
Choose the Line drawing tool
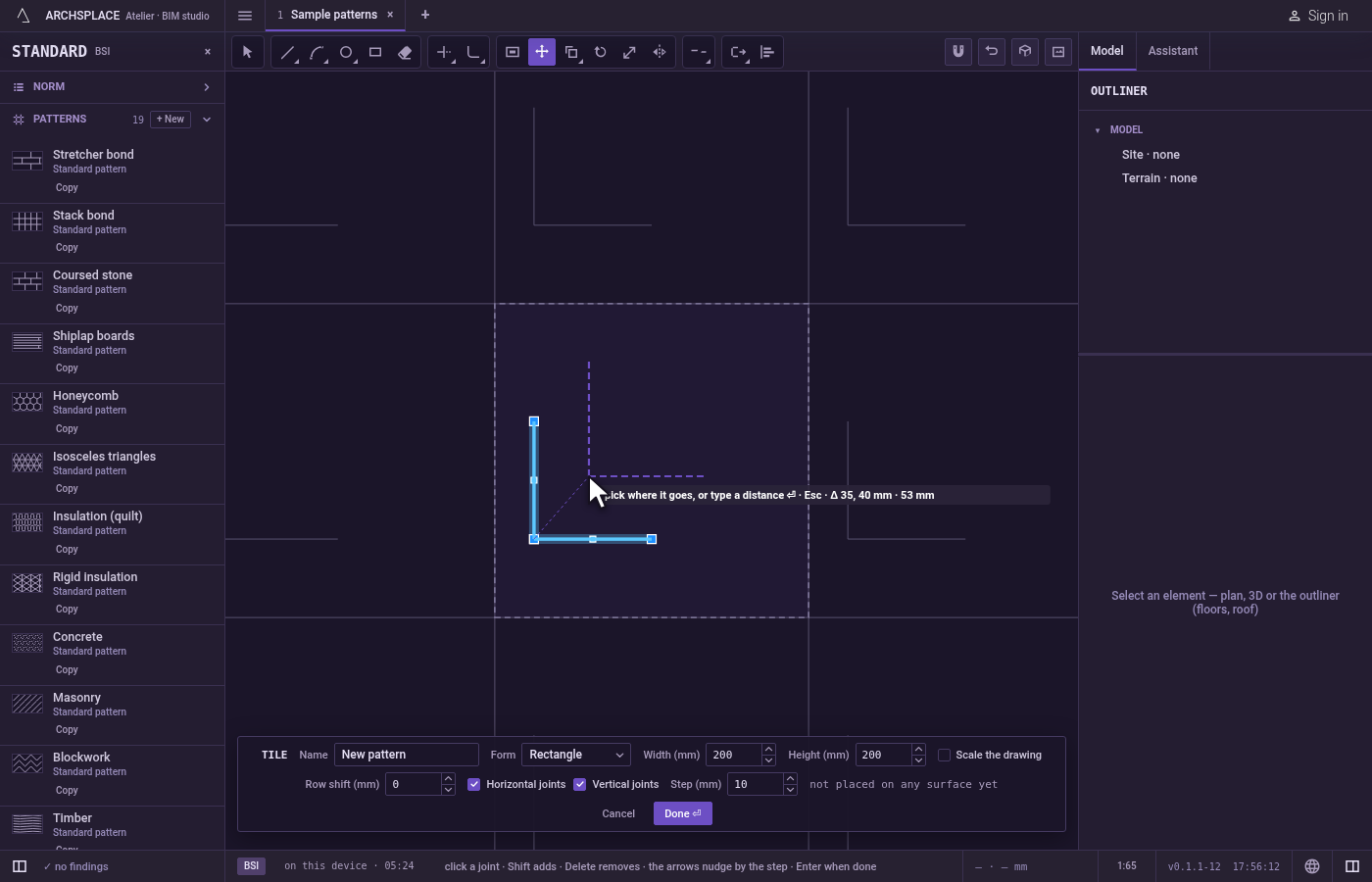[287, 52]
